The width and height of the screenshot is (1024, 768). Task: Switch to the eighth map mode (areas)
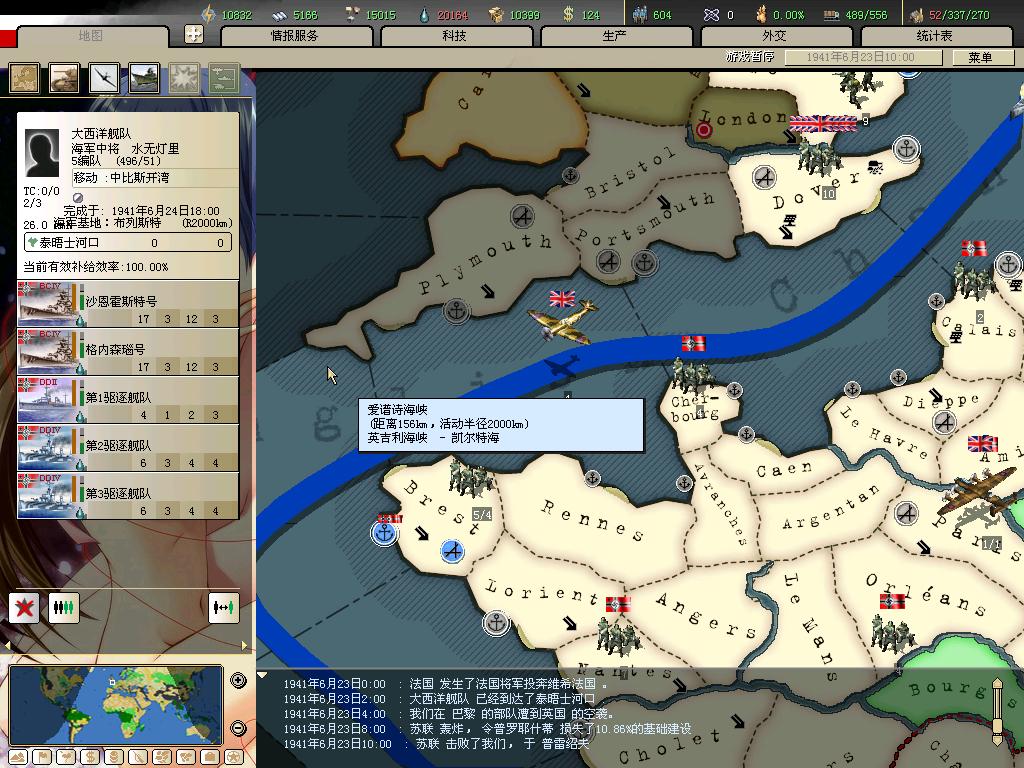pyautogui.click(x=186, y=758)
